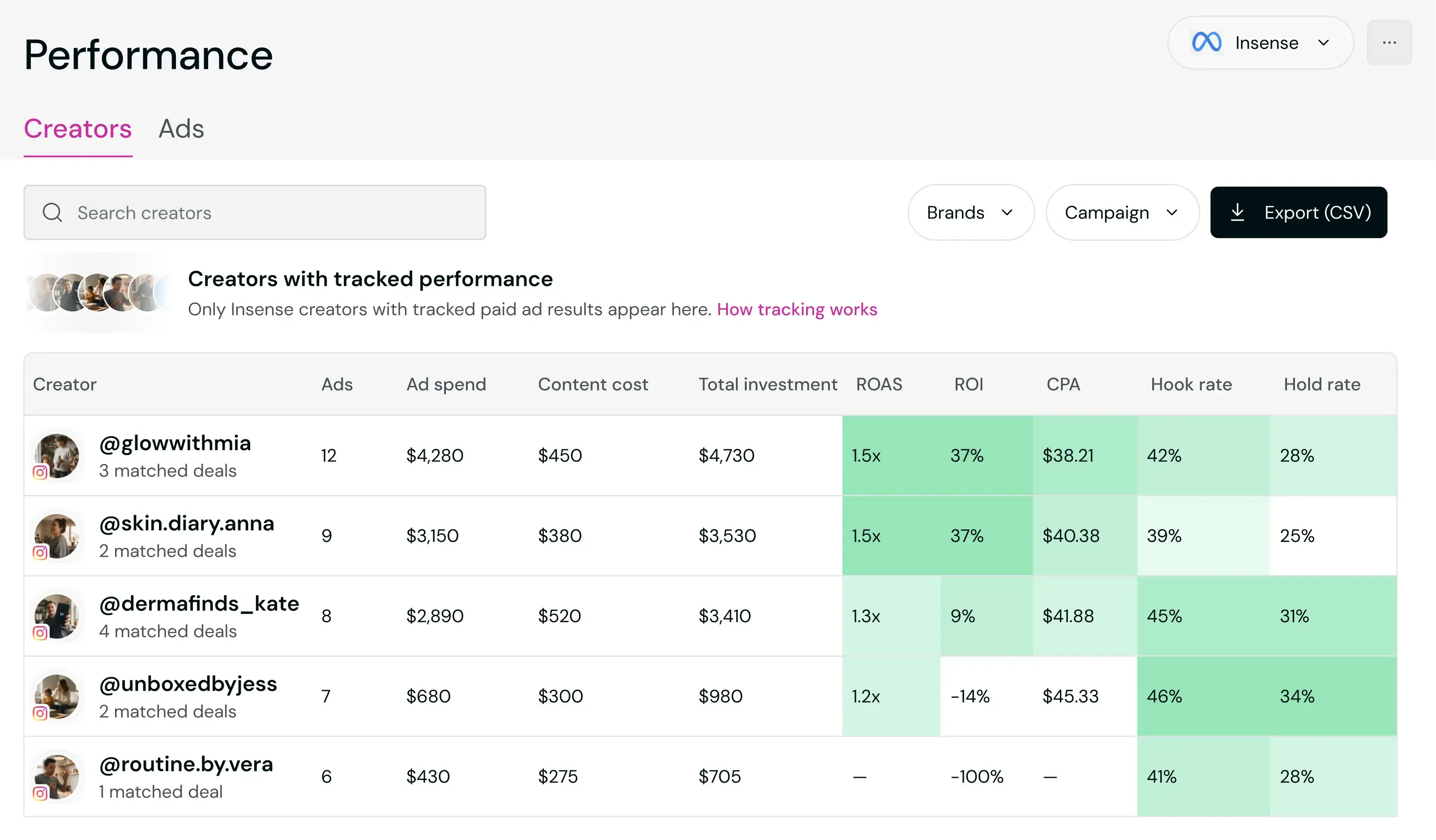Image resolution: width=1436 pixels, height=840 pixels.
Task: Click the $3,530 total investment cell
Action: pos(727,536)
